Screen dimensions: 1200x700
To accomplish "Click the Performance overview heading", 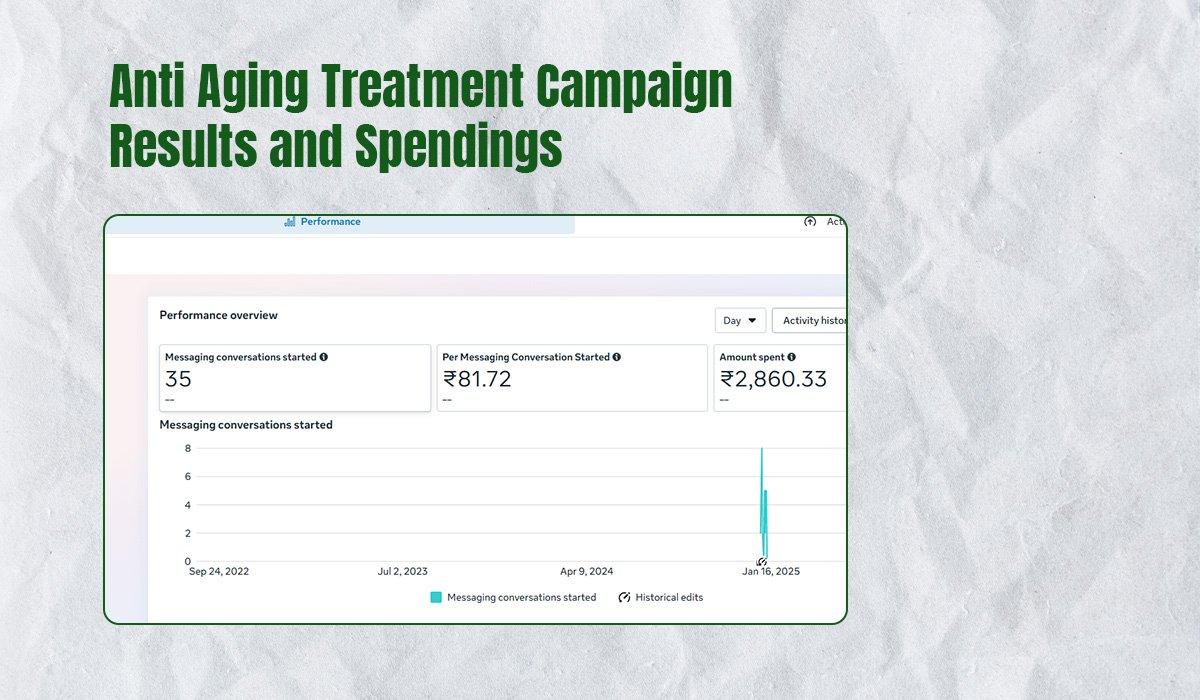I will click(219, 315).
